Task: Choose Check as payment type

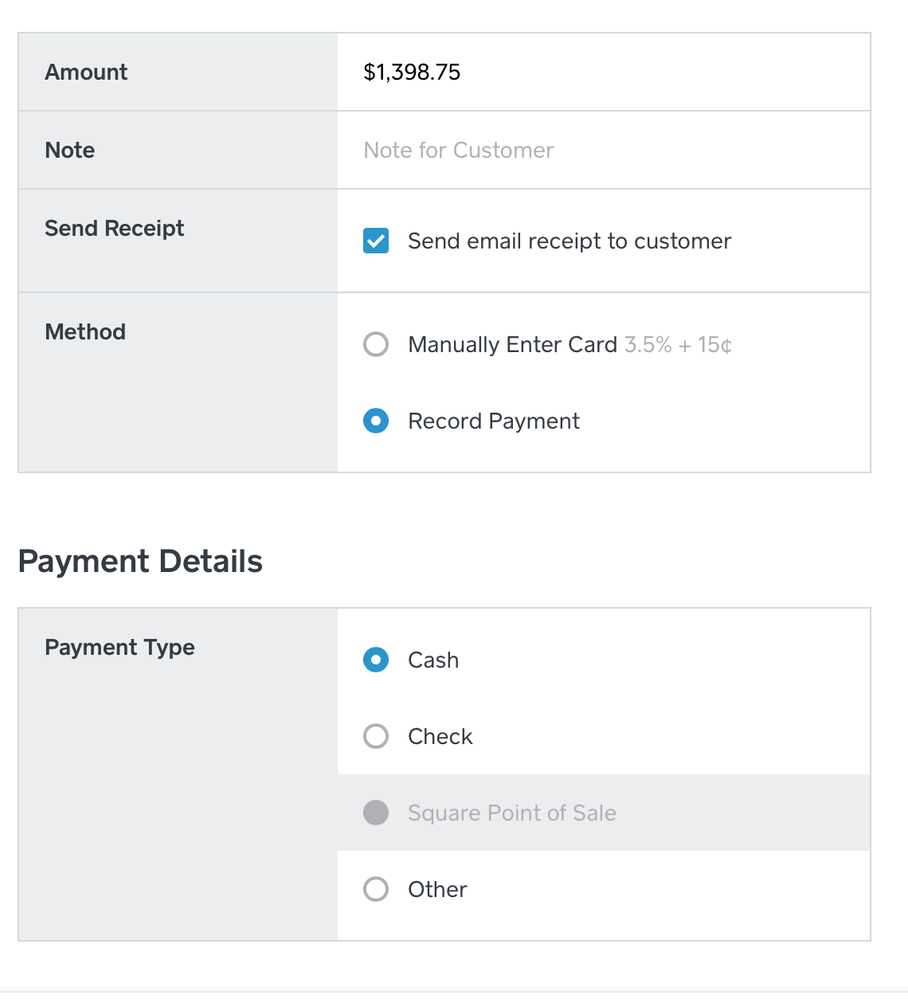Action: point(376,736)
